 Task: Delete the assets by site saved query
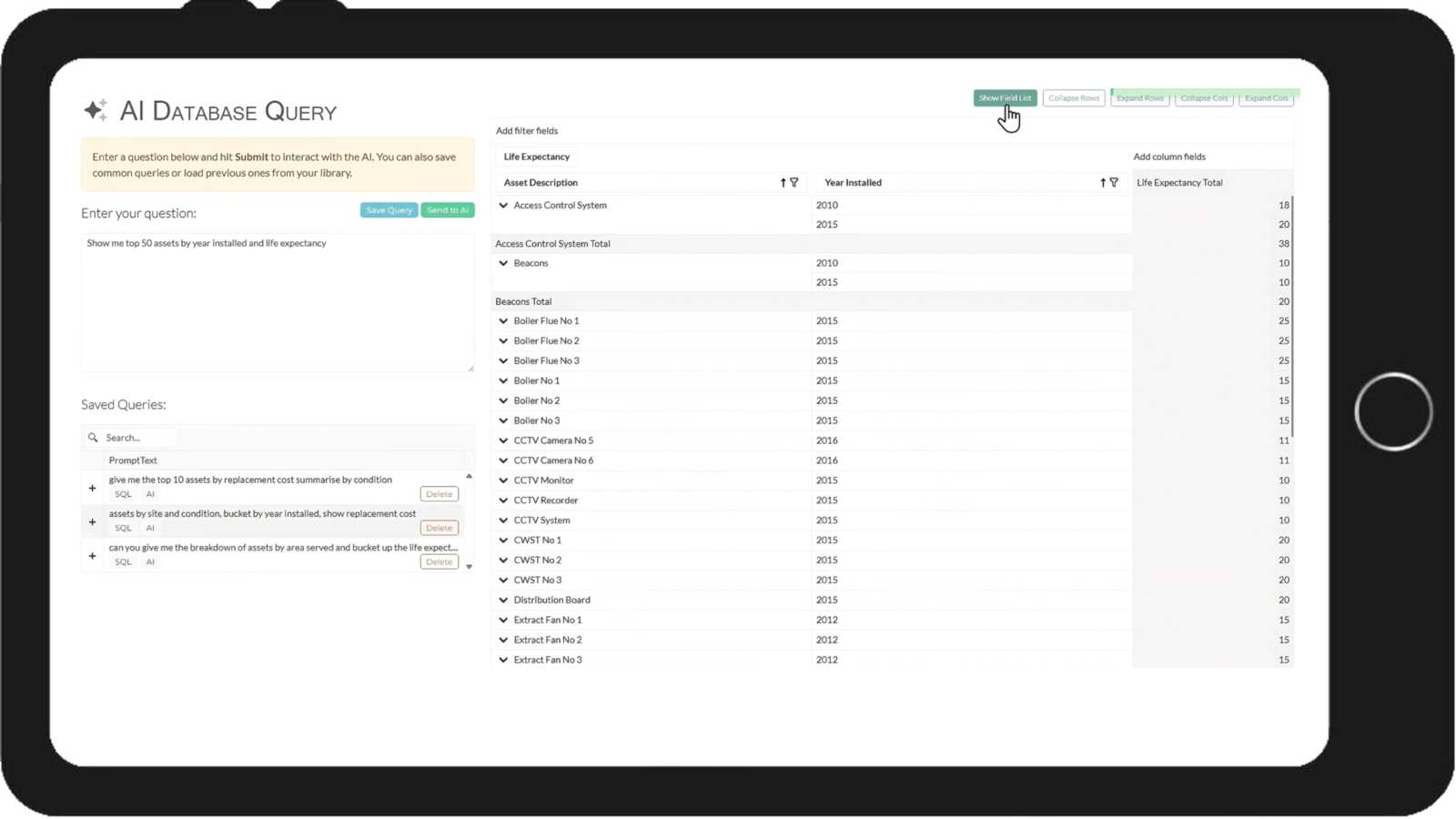tap(439, 528)
